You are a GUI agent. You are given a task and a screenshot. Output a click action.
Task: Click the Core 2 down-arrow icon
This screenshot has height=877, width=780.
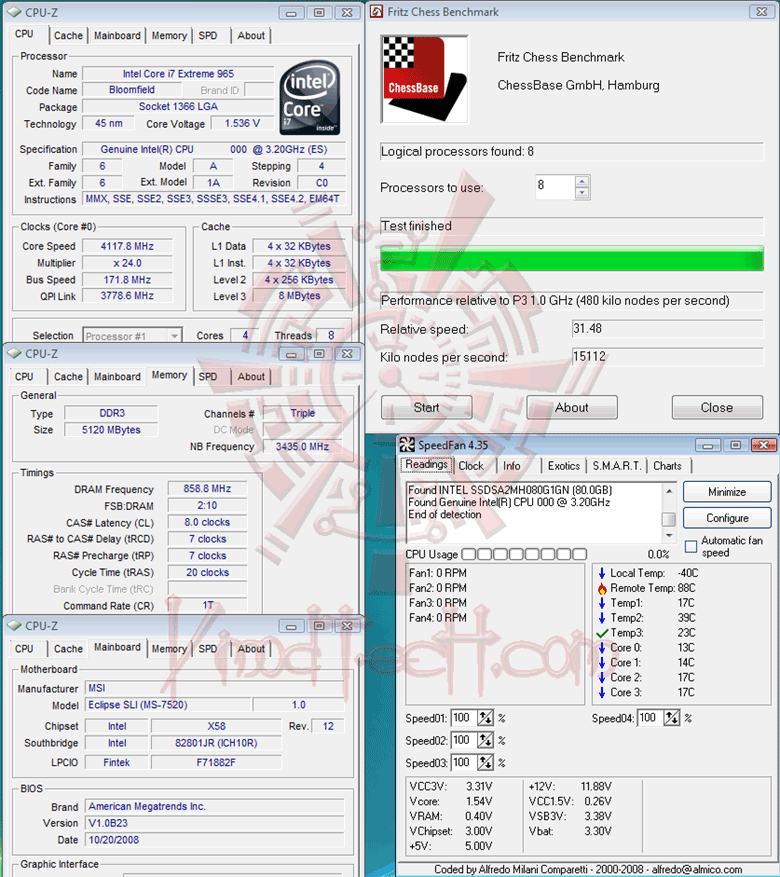tap(602, 677)
